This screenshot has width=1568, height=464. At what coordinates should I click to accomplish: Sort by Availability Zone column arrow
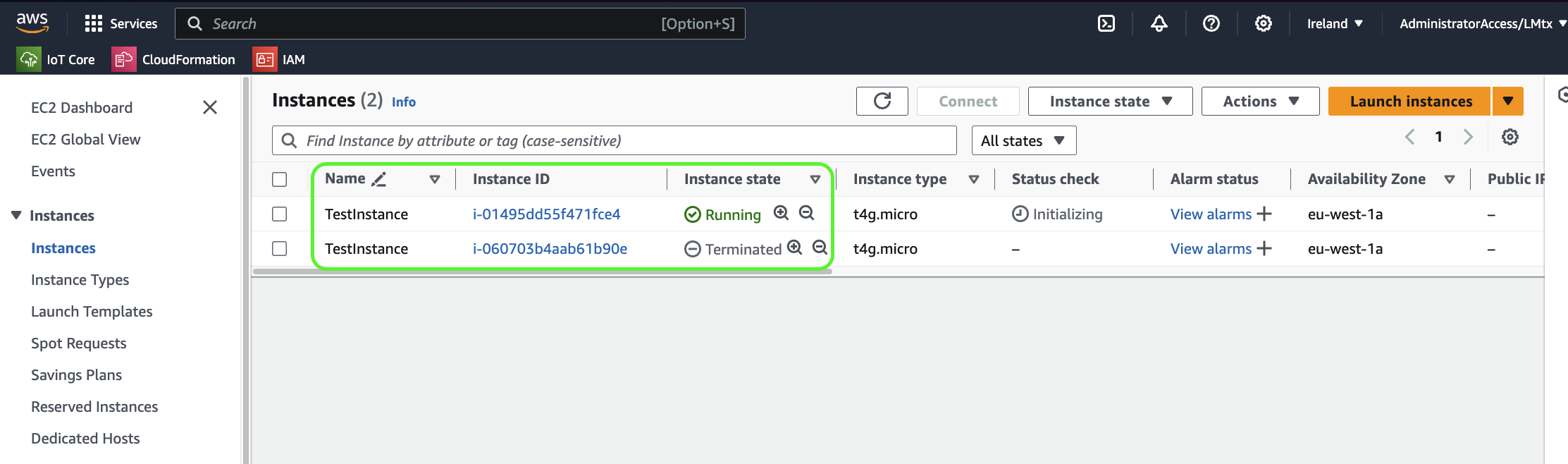pyautogui.click(x=1450, y=179)
